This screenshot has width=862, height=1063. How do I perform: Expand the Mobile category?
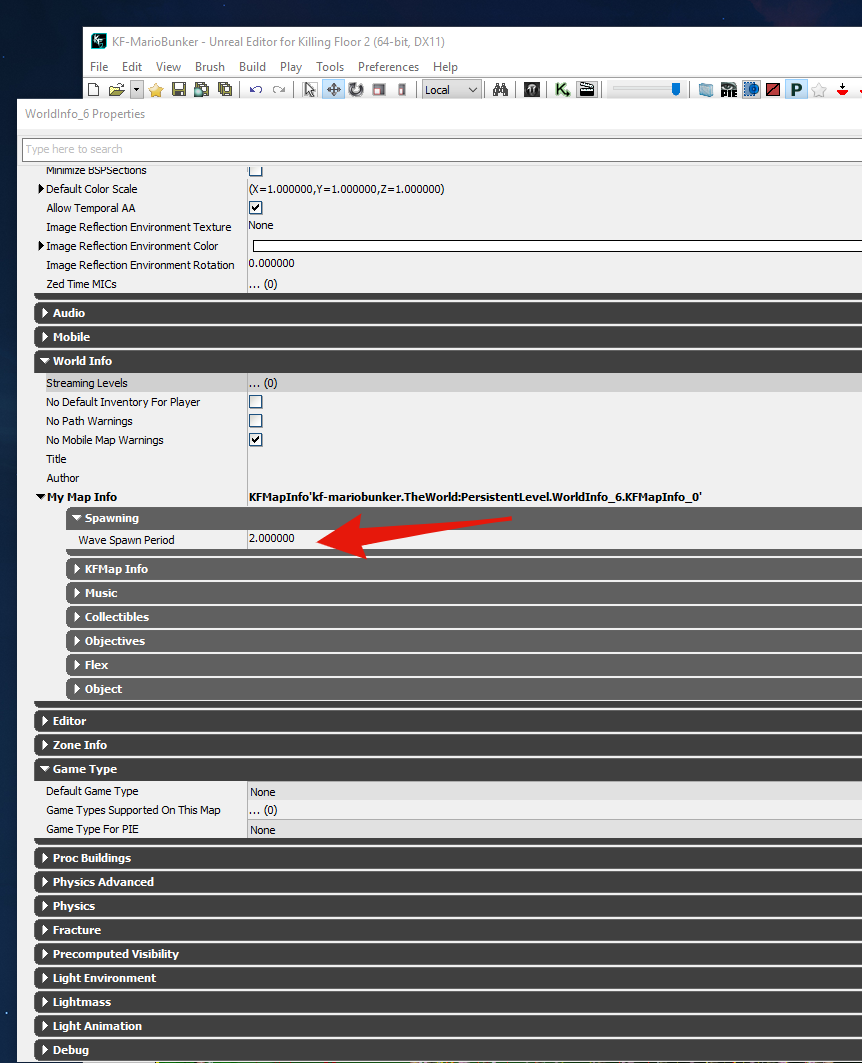45,336
